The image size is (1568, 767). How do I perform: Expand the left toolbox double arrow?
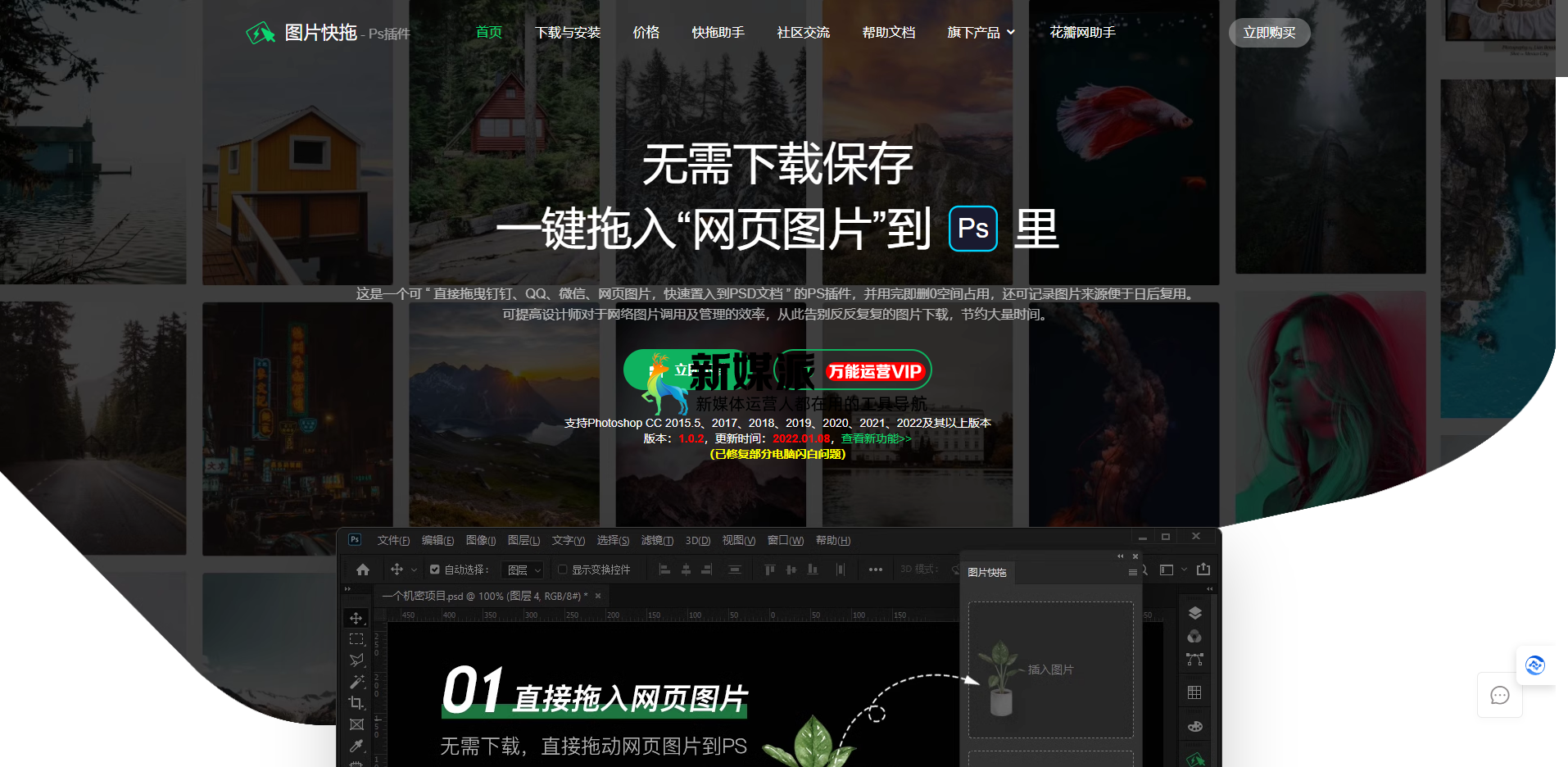coord(347,588)
